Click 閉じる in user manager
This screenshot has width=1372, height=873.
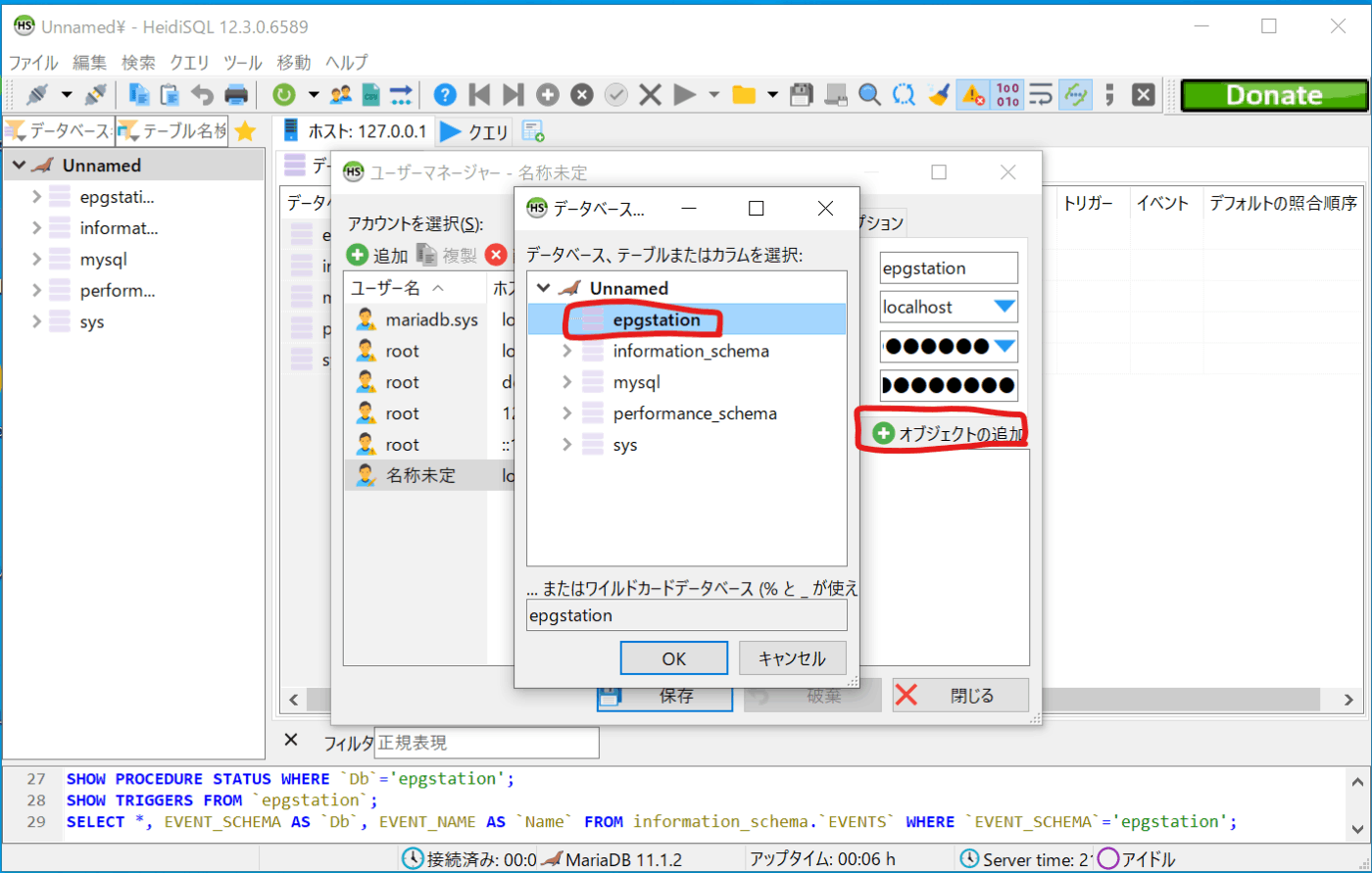(960, 696)
